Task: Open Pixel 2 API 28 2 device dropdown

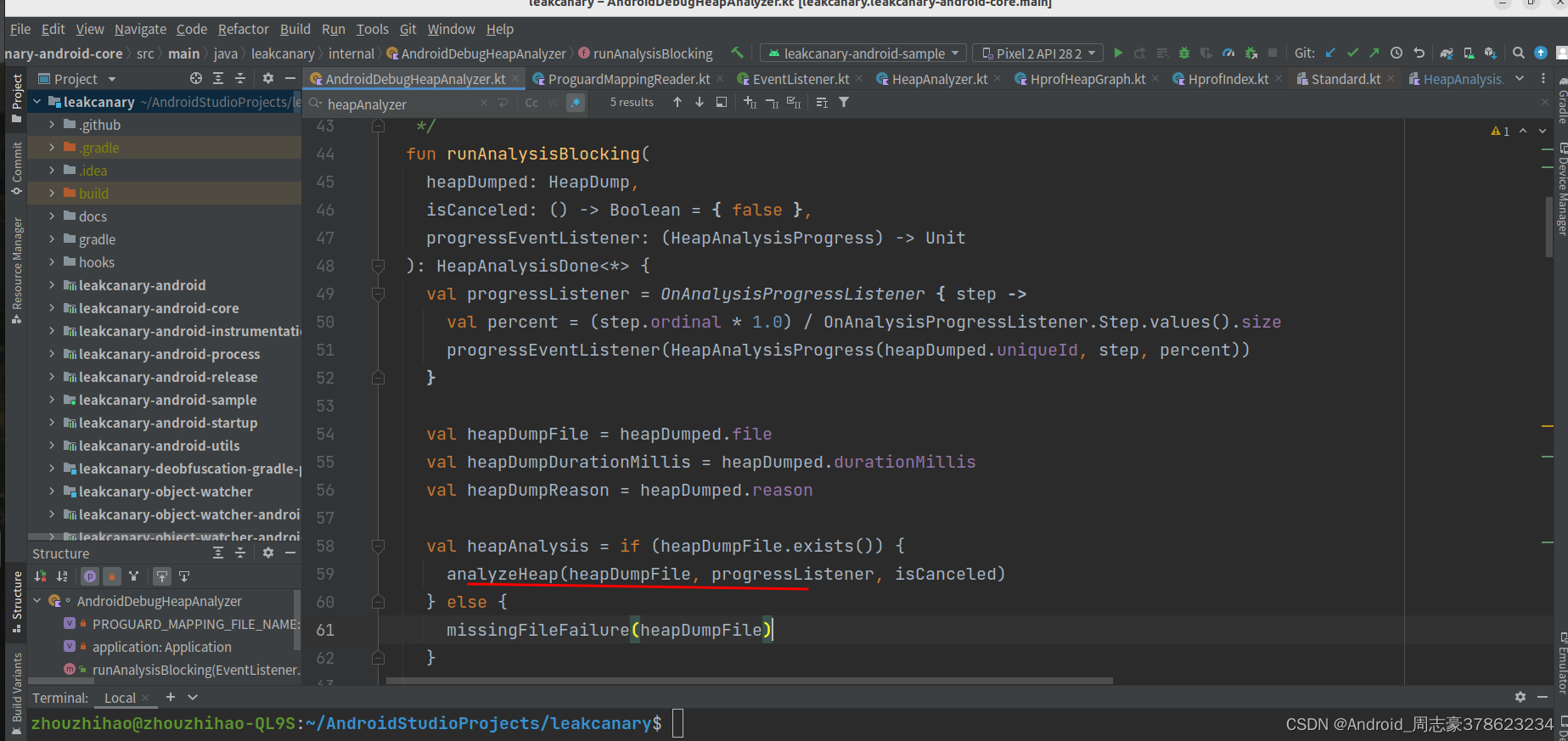Action: coord(1037,53)
